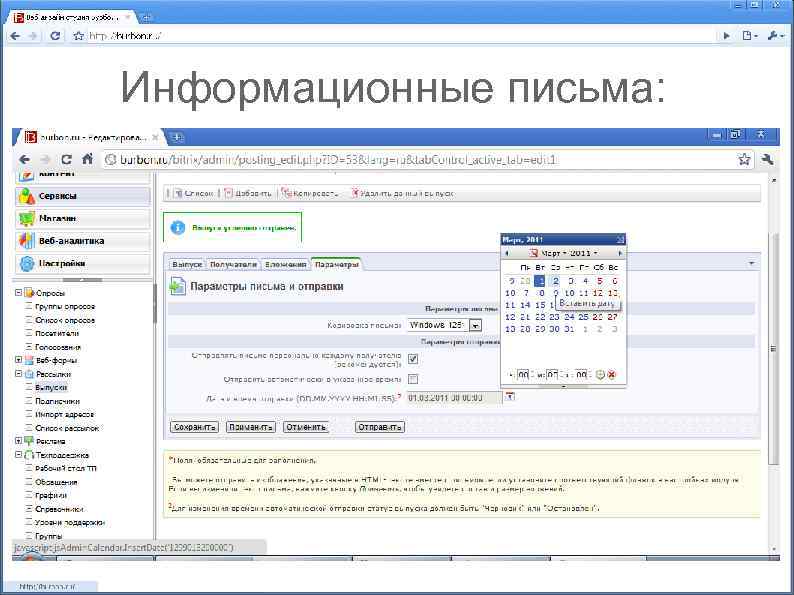This screenshot has height=595, width=794.
Task: Expand the Реклама tree node
Action: pyautogui.click(x=18, y=441)
